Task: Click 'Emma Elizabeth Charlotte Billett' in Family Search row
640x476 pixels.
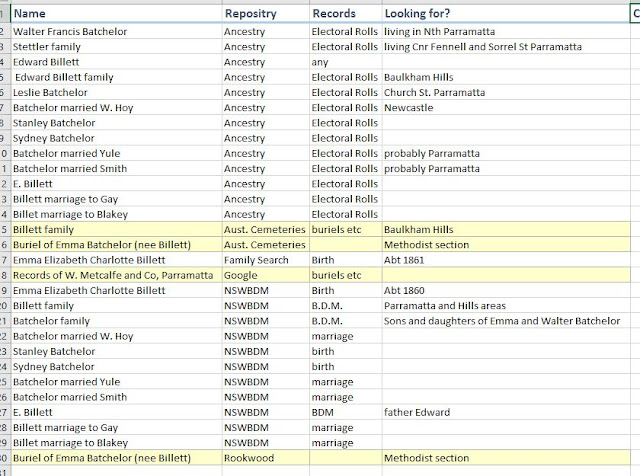Action: click(116, 260)
